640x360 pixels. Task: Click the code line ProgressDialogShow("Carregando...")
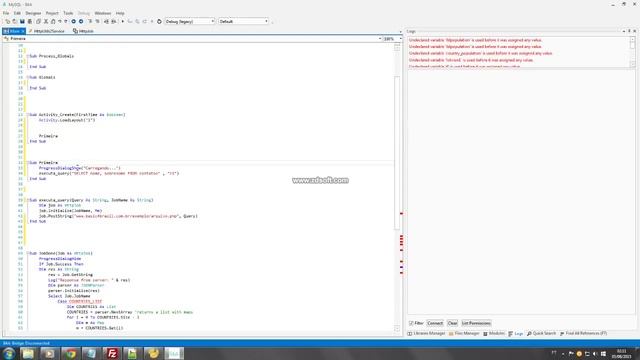(80, 168)
